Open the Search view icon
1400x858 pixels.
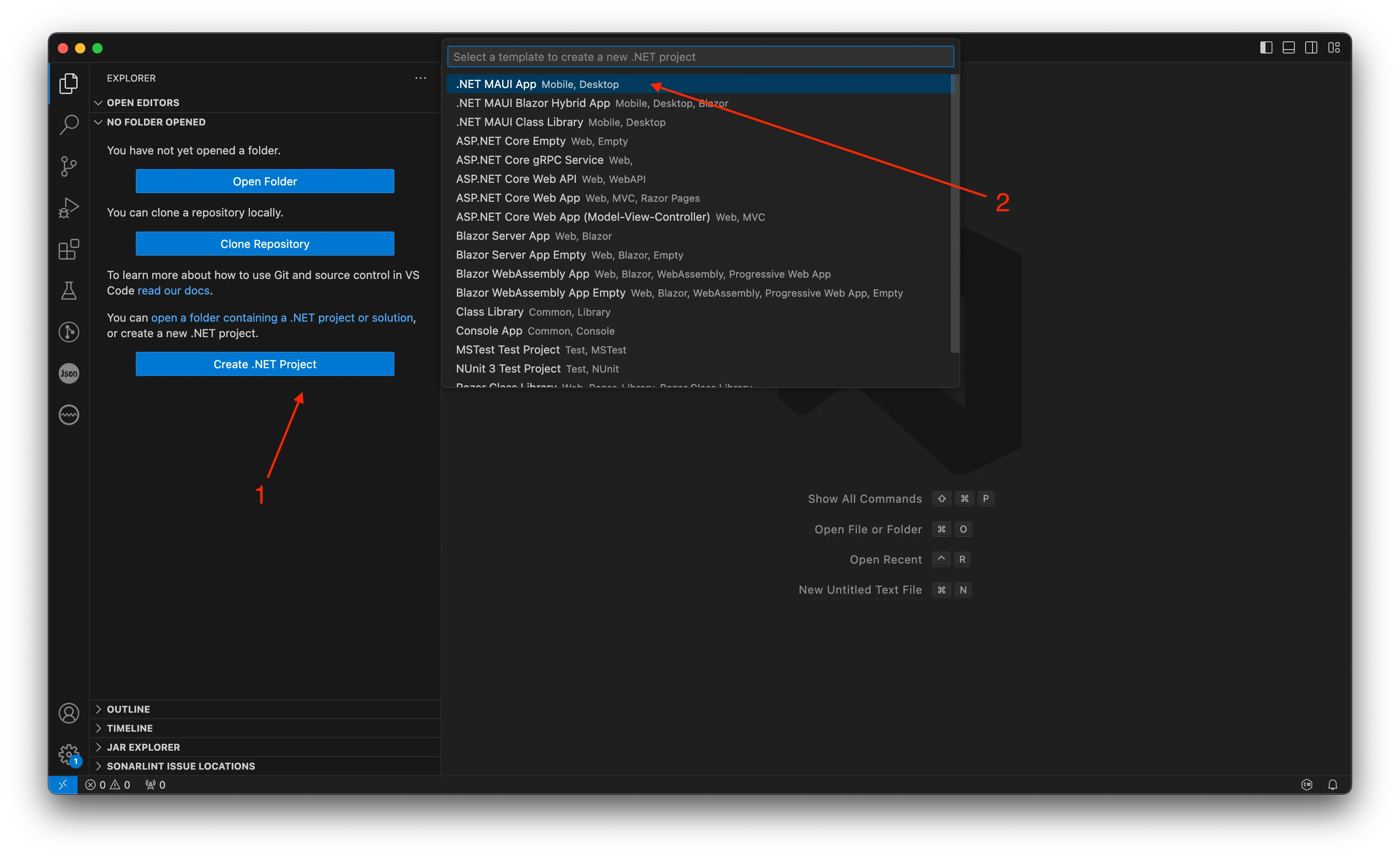pyautogui.click(x=69, y=125)
